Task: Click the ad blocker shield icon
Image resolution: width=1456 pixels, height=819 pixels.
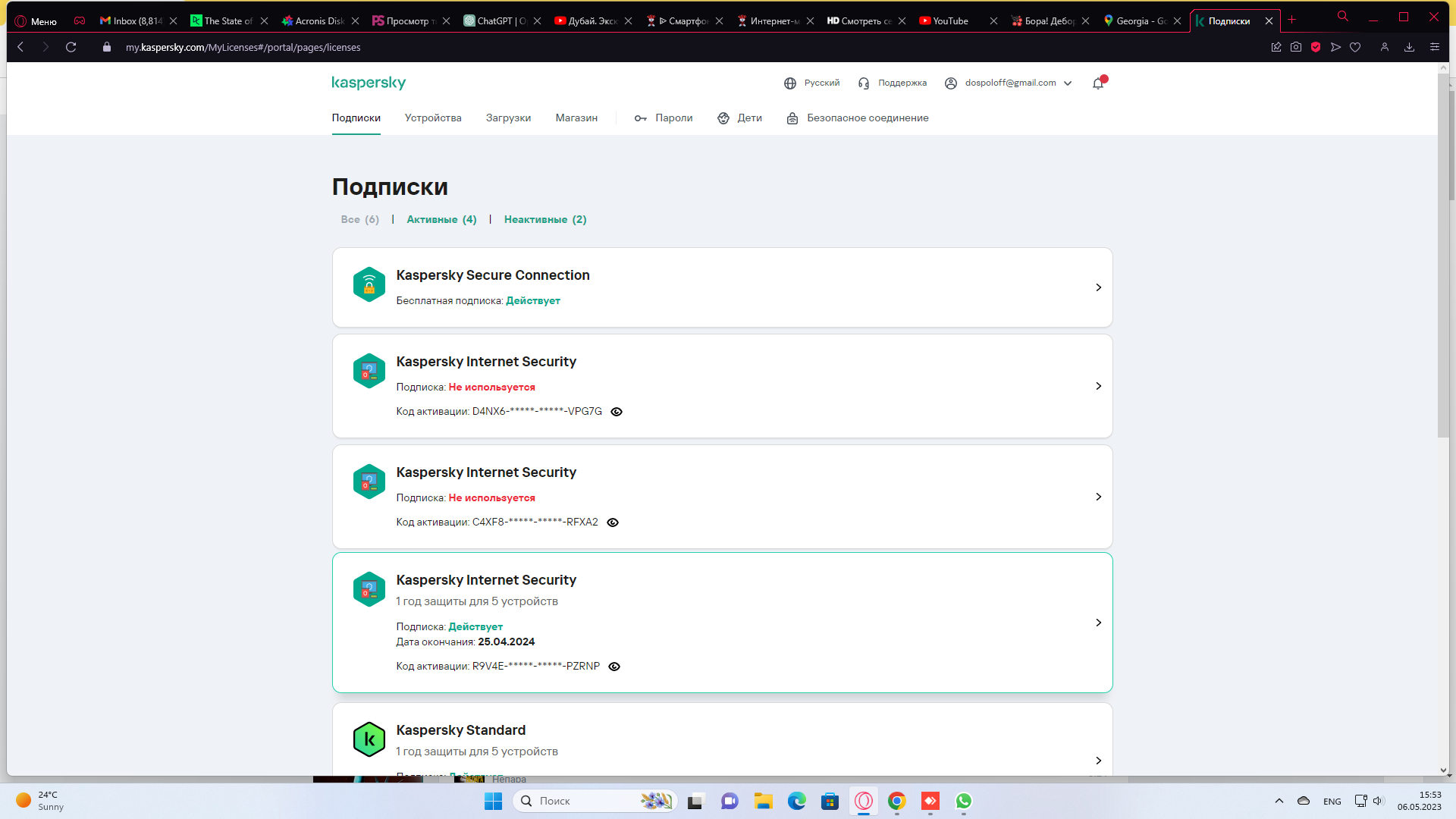Action: (1316, 47)
